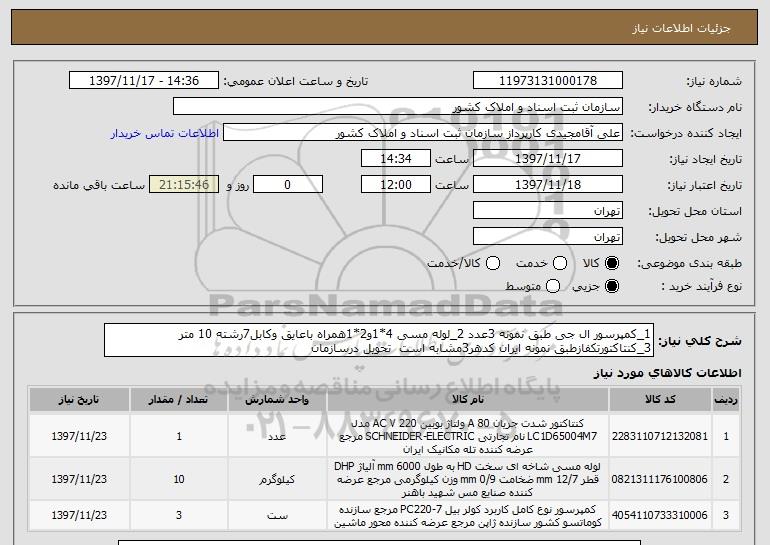The image size is (770, 545).
Task: Select the کالا/خدمت radio button
Action: 493,263
